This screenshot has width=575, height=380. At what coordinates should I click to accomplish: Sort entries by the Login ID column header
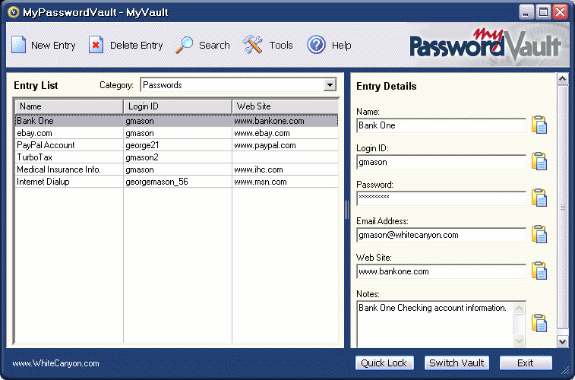tap(177, 106)
